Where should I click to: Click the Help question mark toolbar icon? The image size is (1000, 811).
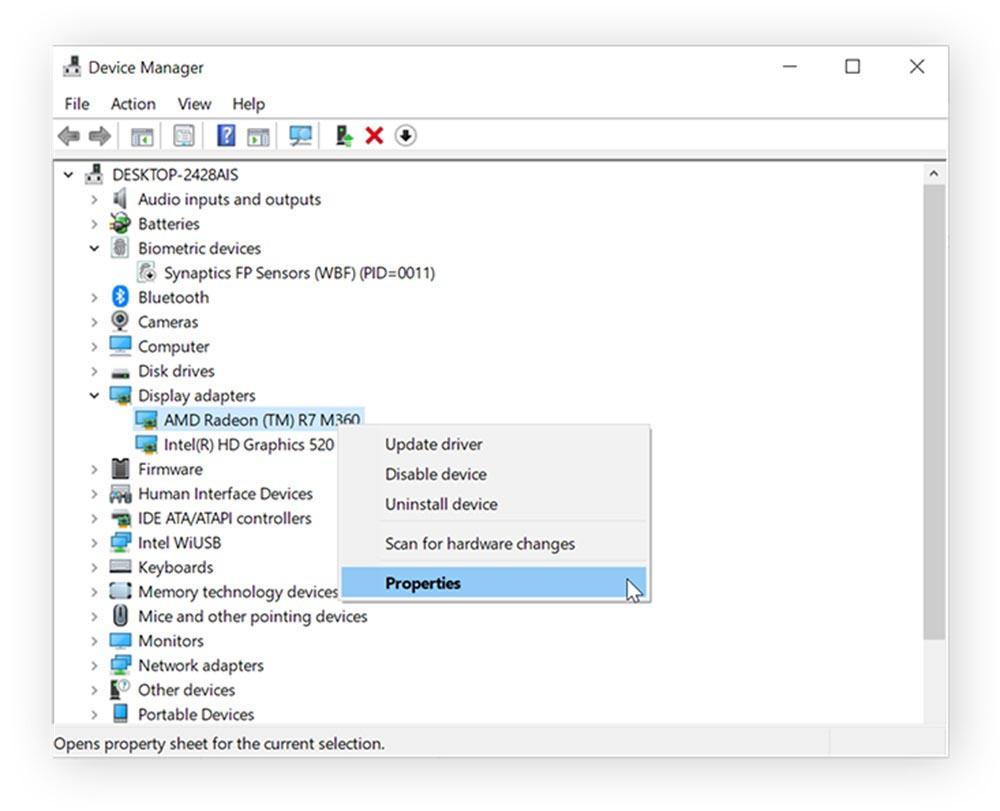(226, 136)
